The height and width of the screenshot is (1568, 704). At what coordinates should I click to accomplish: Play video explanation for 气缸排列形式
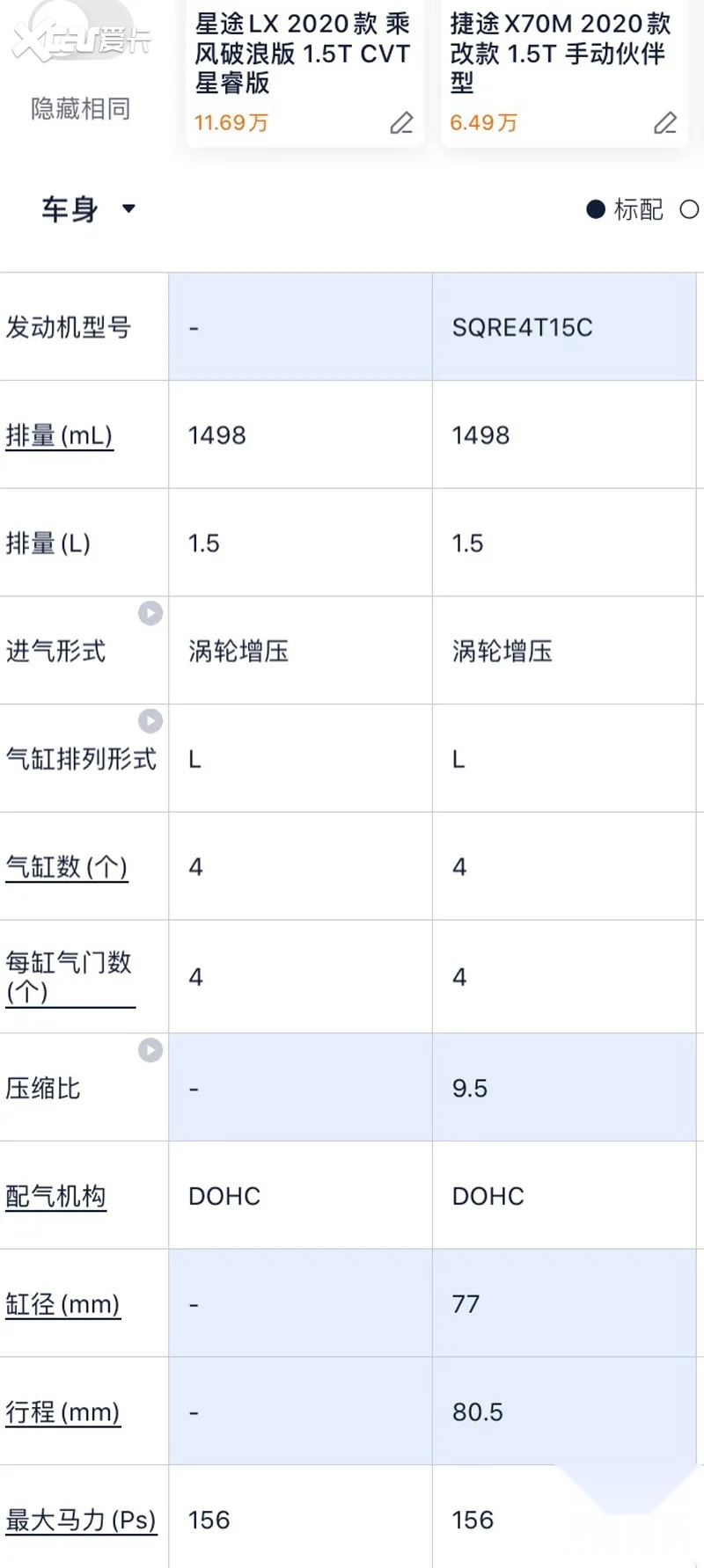pyautogui.click(x=150, y=721)
